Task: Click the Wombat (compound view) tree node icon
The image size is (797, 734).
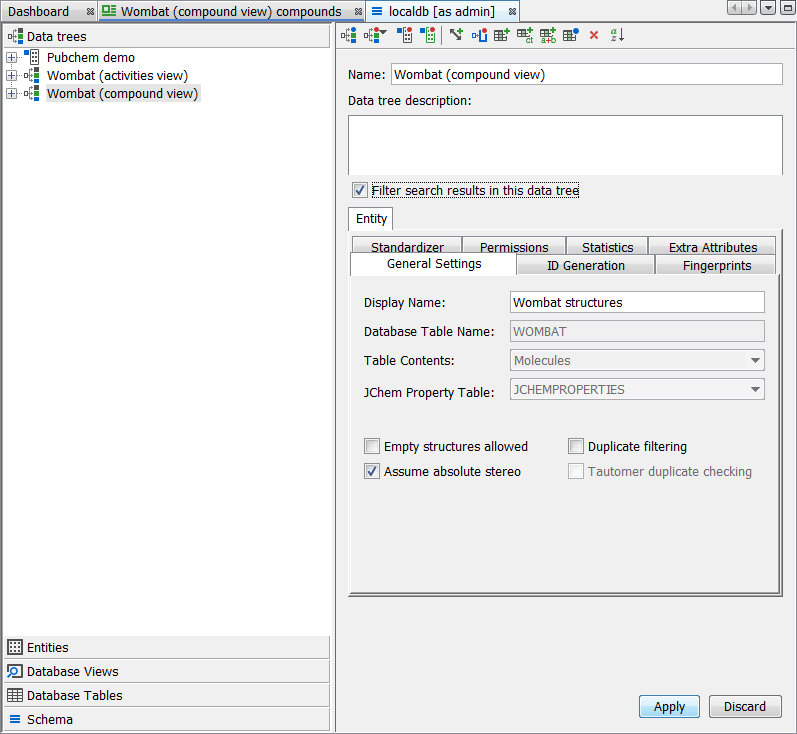Action: tap(32, 94)
